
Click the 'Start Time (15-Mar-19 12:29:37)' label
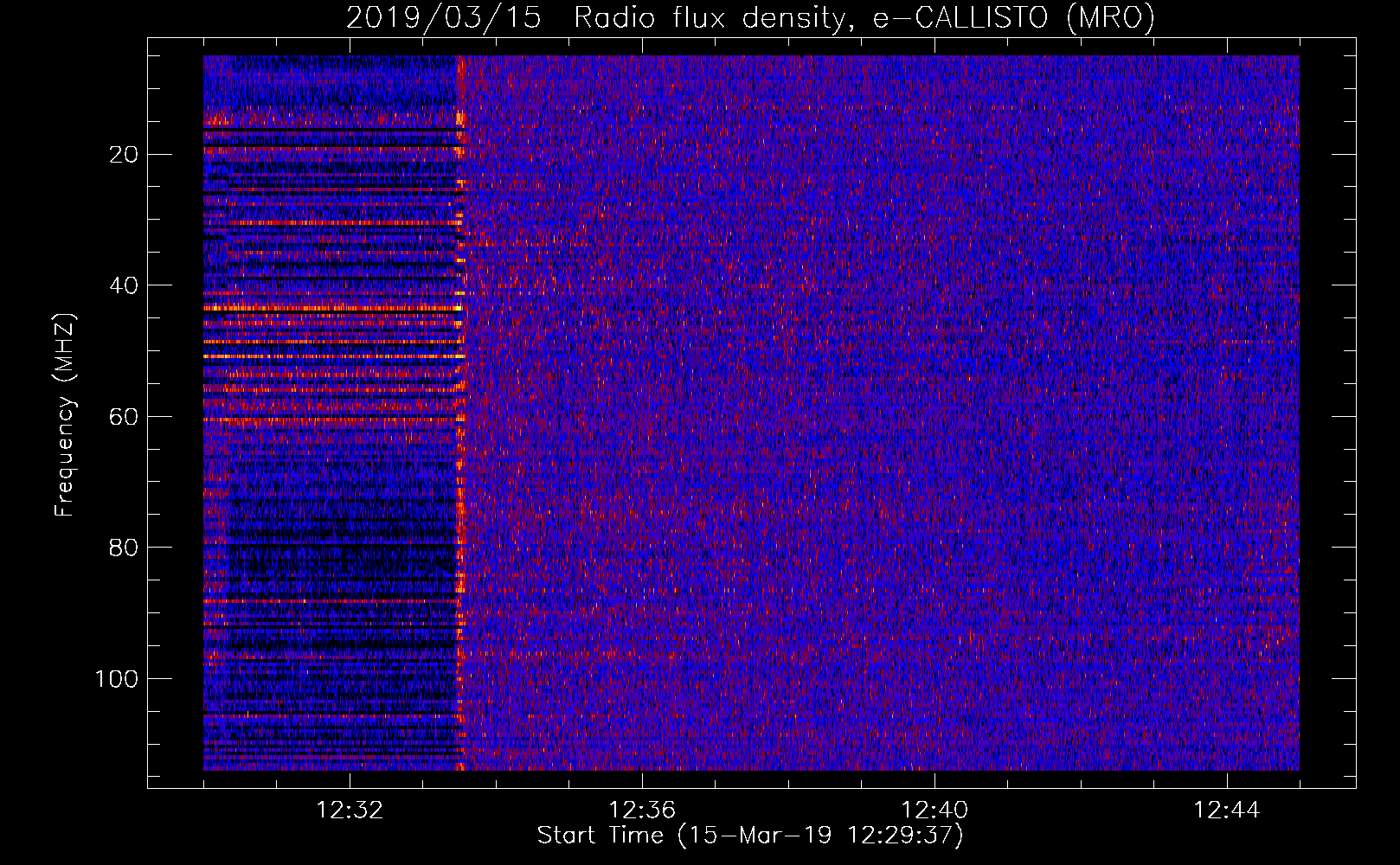(750, 836)
